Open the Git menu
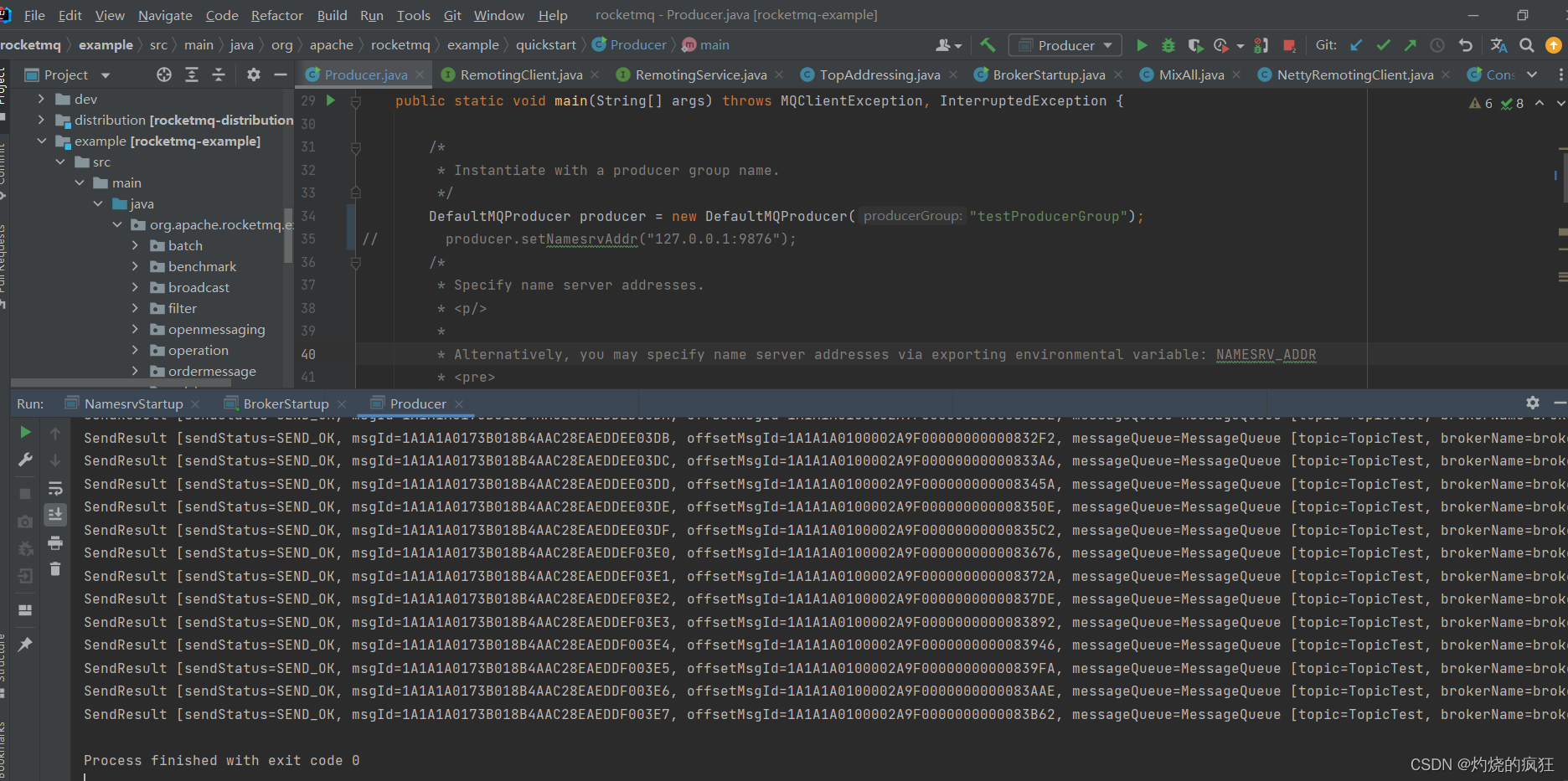This screenshot has width=1568, height=781. 452,15
